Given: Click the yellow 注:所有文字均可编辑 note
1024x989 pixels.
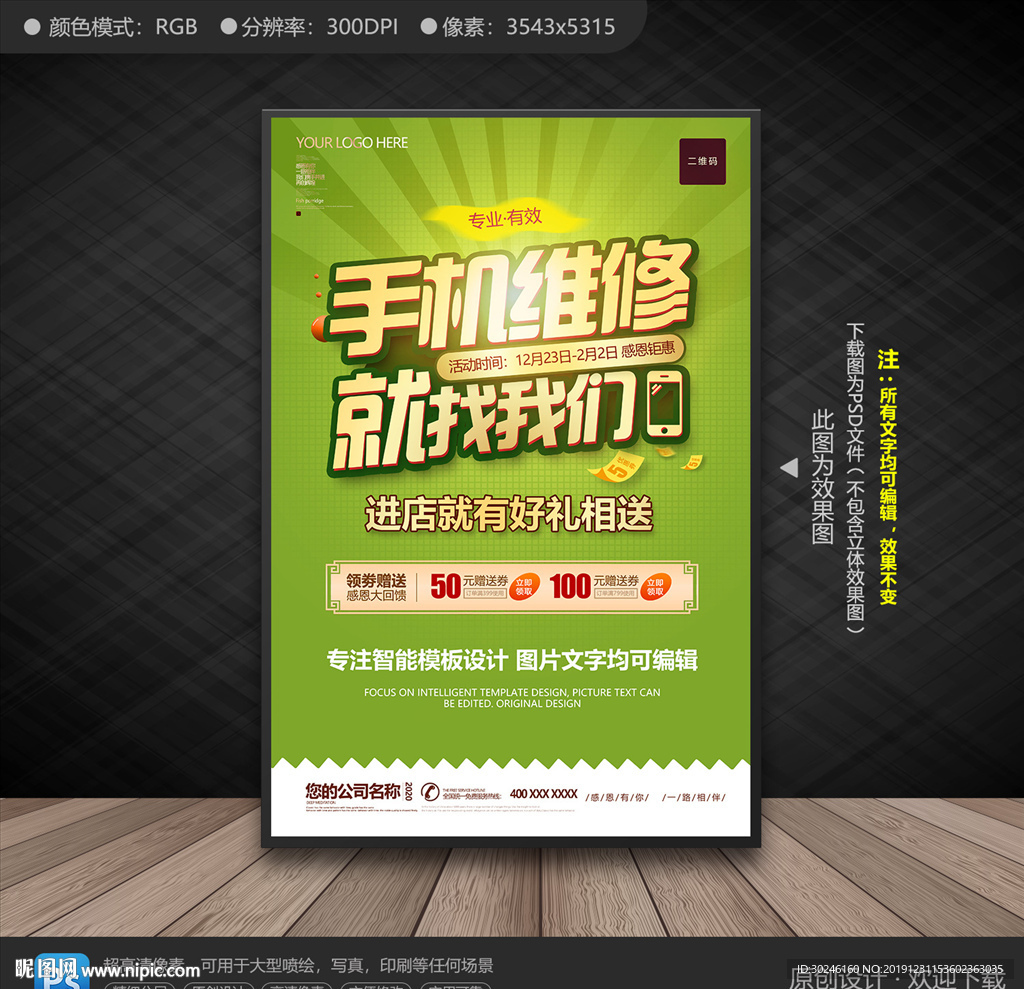Looking at the screenshot, I should click(888, 477).
